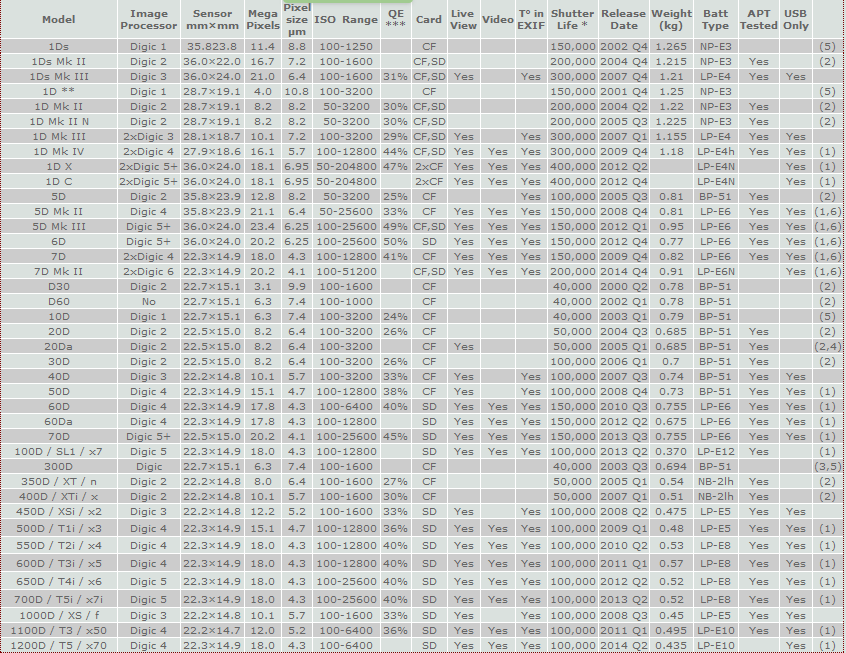Click 'LP-E12' battery type cell

(x=715, y=452)
